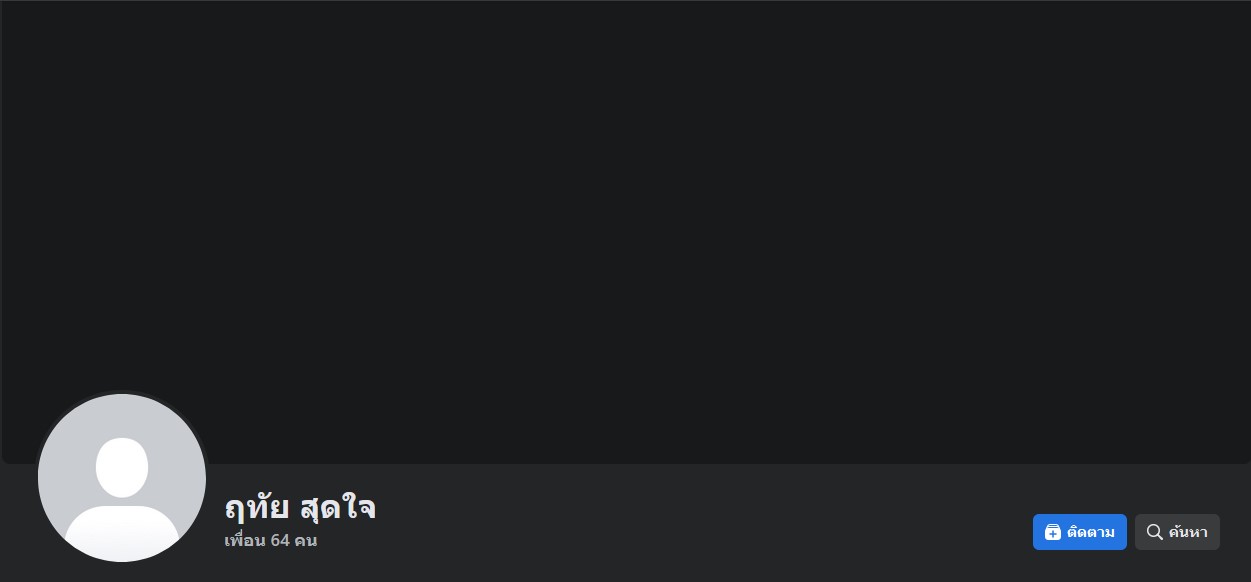Click the ค้นหา text beside magnifier

point(1188,532)
